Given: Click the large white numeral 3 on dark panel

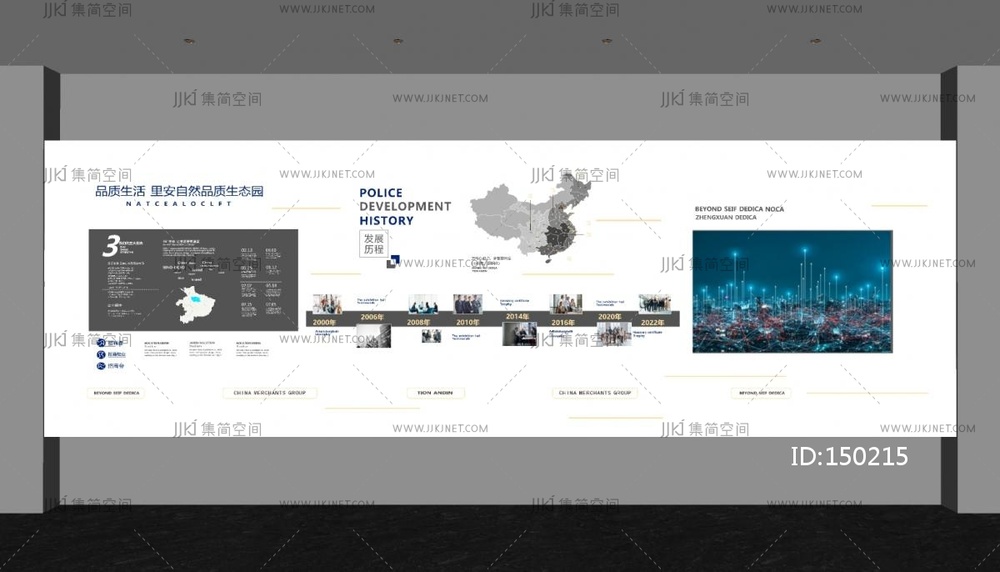Looking at the screenshot, I should (x=110, y=246).
